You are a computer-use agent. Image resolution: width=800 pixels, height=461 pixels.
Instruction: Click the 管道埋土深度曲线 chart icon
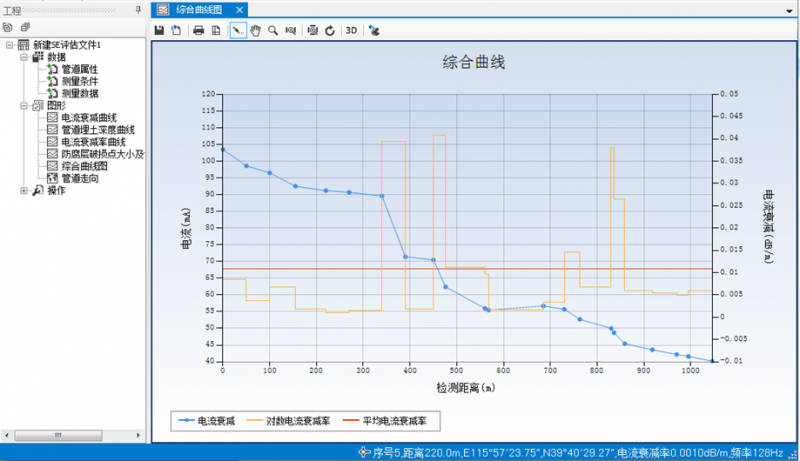click(x=52, y=130)
